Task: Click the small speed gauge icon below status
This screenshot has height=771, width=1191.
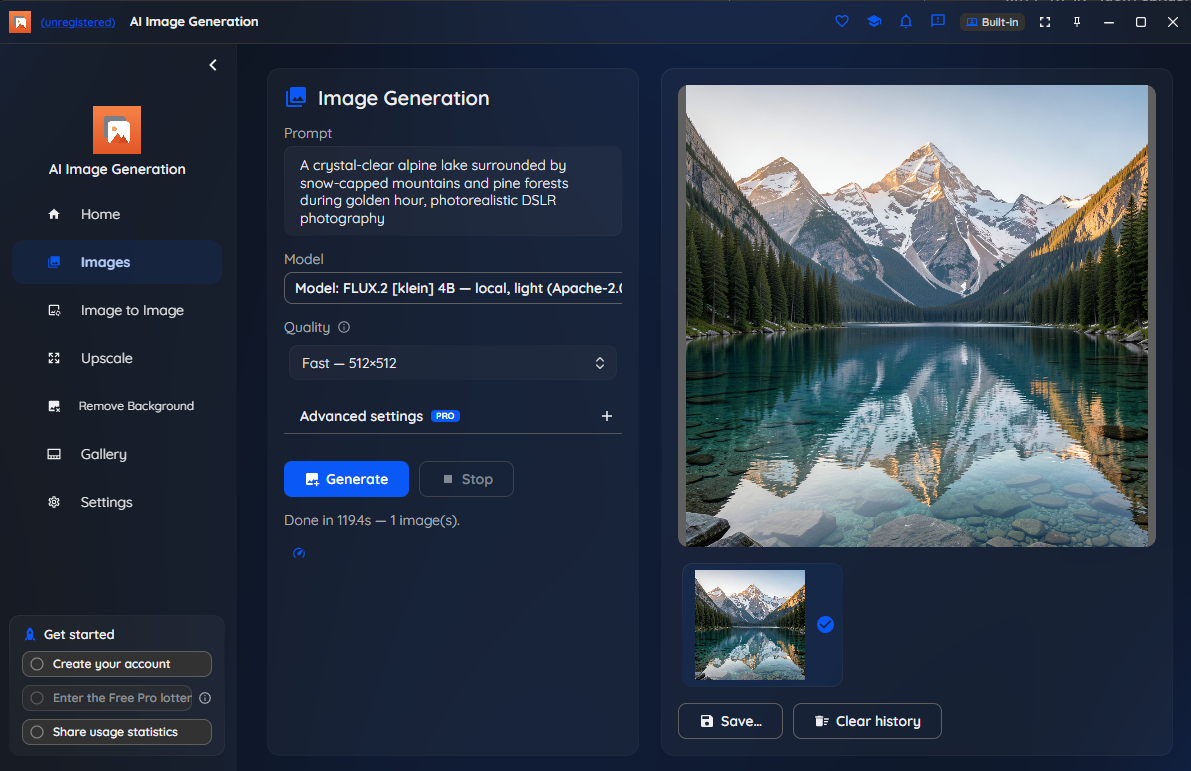Action: (x=299, y=553)
